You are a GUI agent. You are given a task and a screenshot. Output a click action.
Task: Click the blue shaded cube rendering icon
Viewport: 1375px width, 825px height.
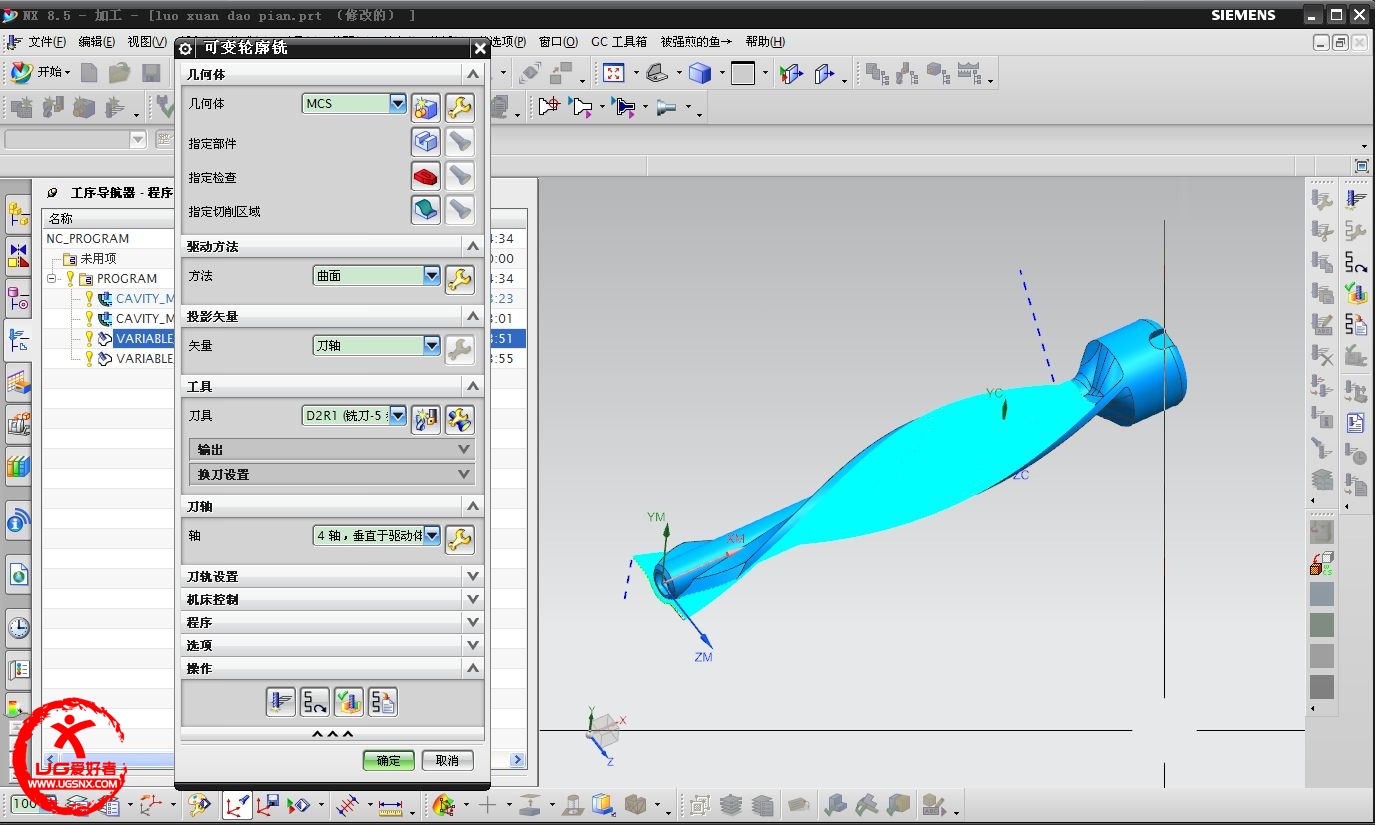[700, 73]
